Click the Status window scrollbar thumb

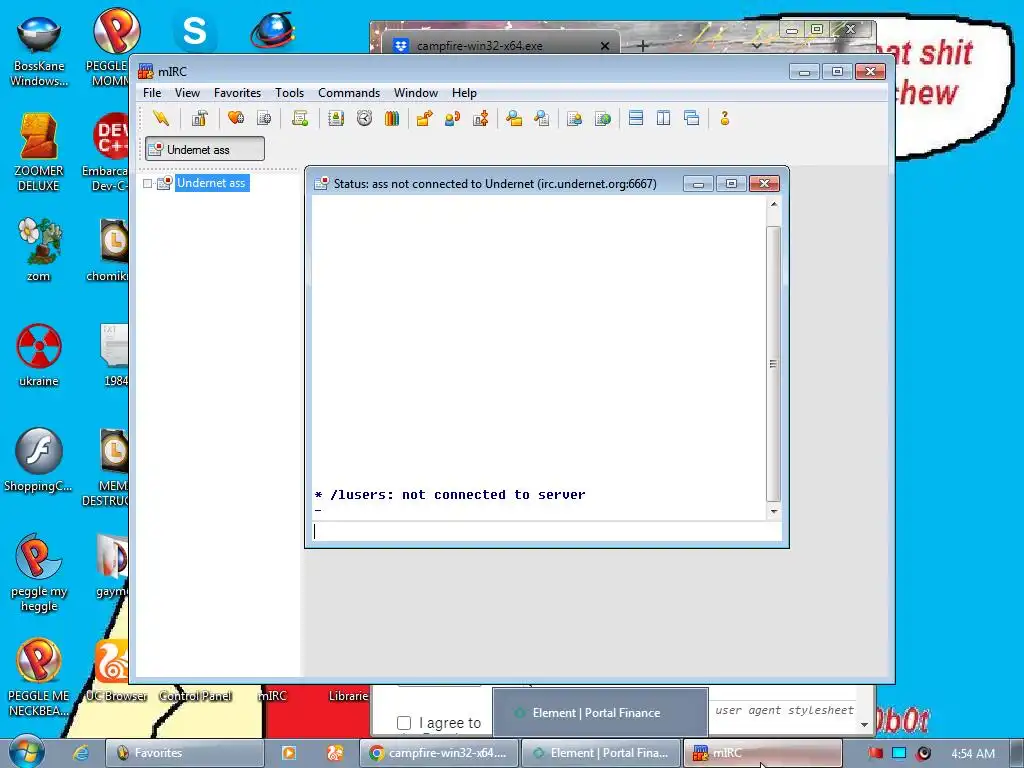774,364
